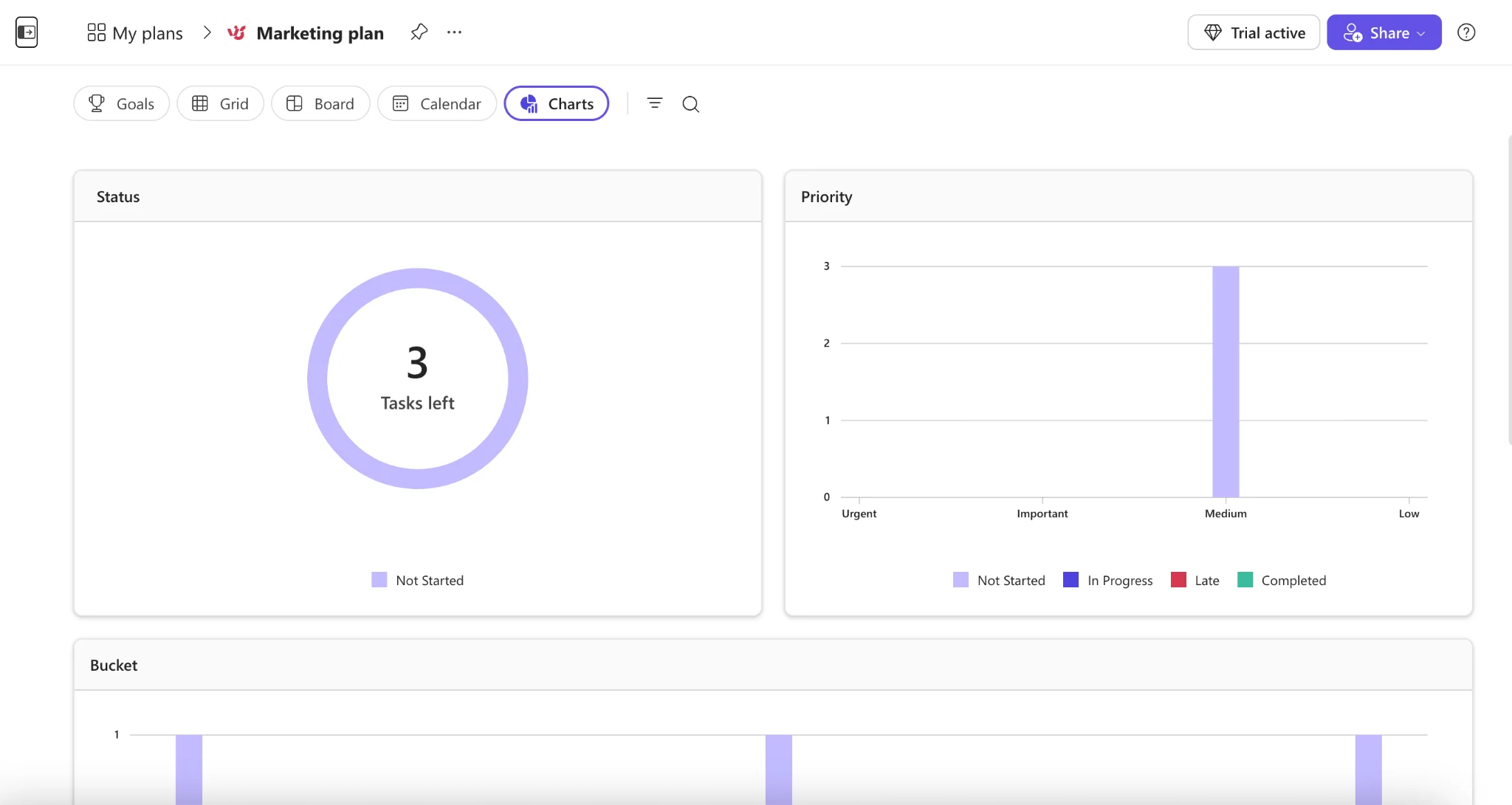
Task: Expand the Share dropdown button
Action: [1384, 32]
